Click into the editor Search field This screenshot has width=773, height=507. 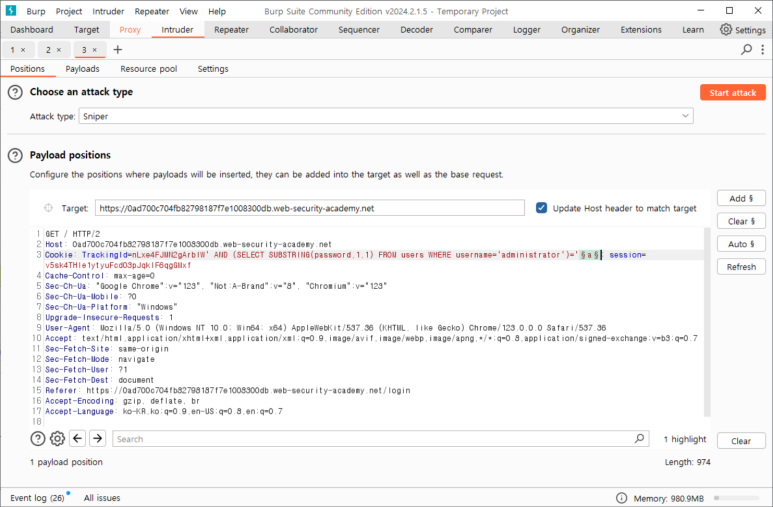(x=380, y=438)
